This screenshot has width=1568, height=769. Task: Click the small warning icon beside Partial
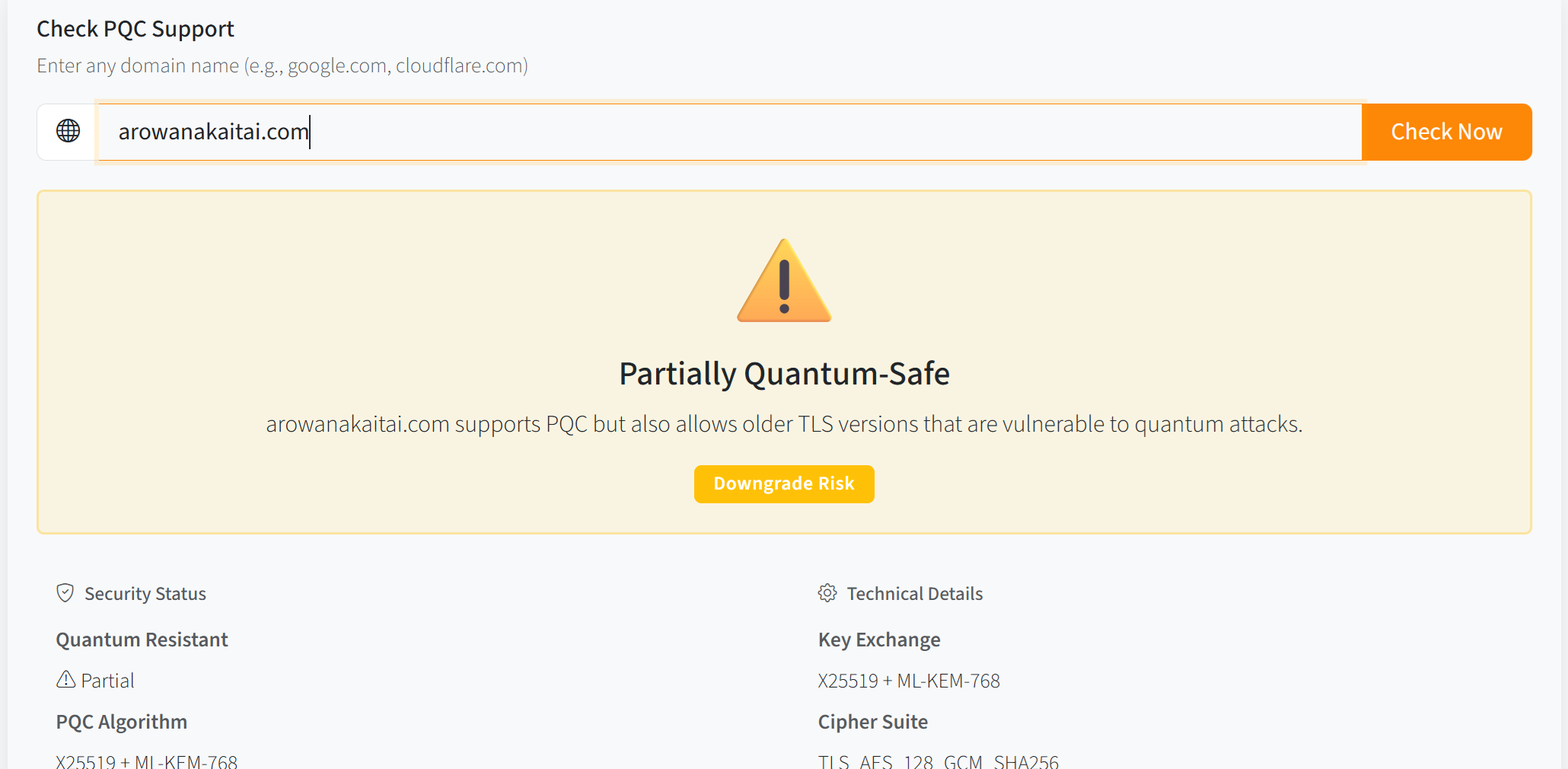click(x=66, y=679)
